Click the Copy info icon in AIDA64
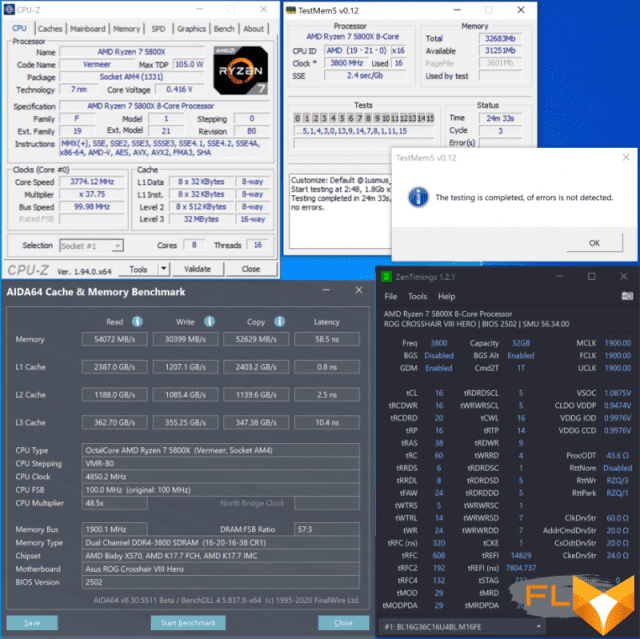 [x=280, y=322]
